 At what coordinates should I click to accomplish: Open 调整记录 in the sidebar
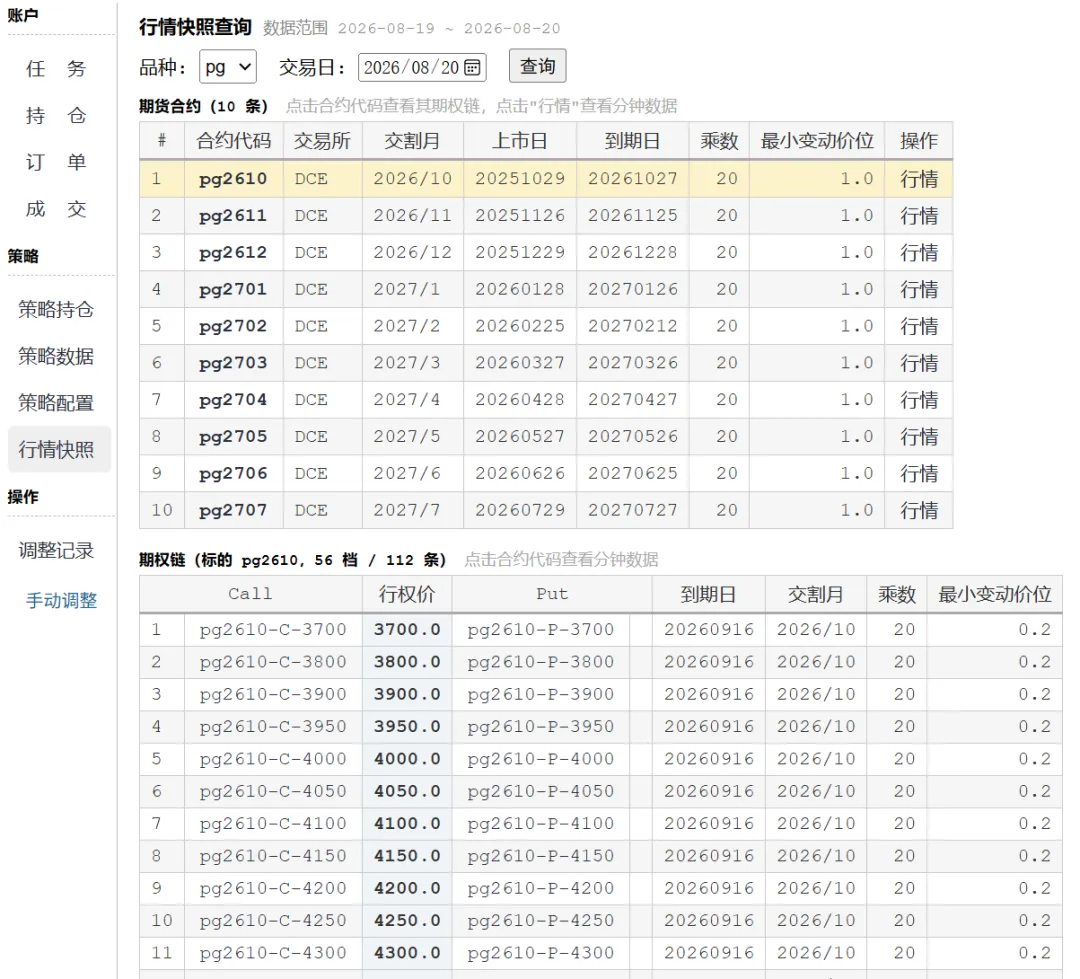point(56,550)
